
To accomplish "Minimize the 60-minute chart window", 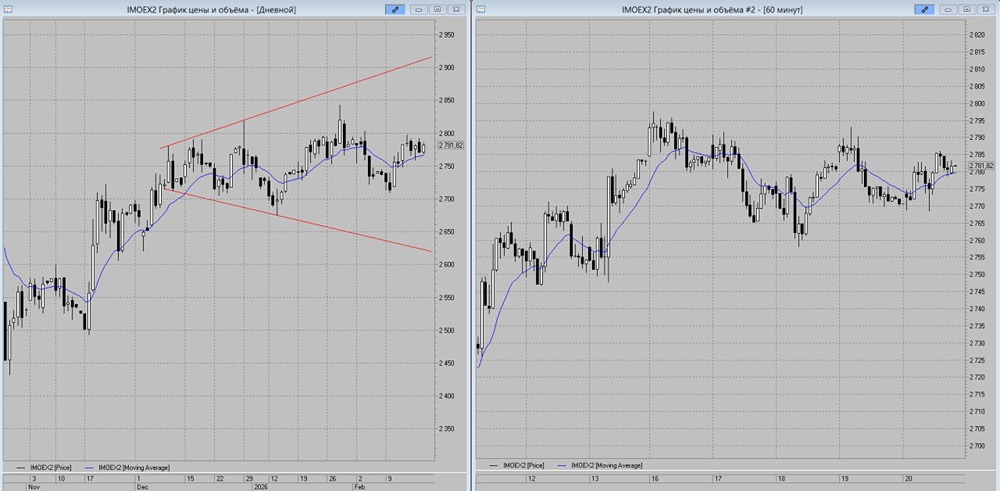I will pos(949,9).
